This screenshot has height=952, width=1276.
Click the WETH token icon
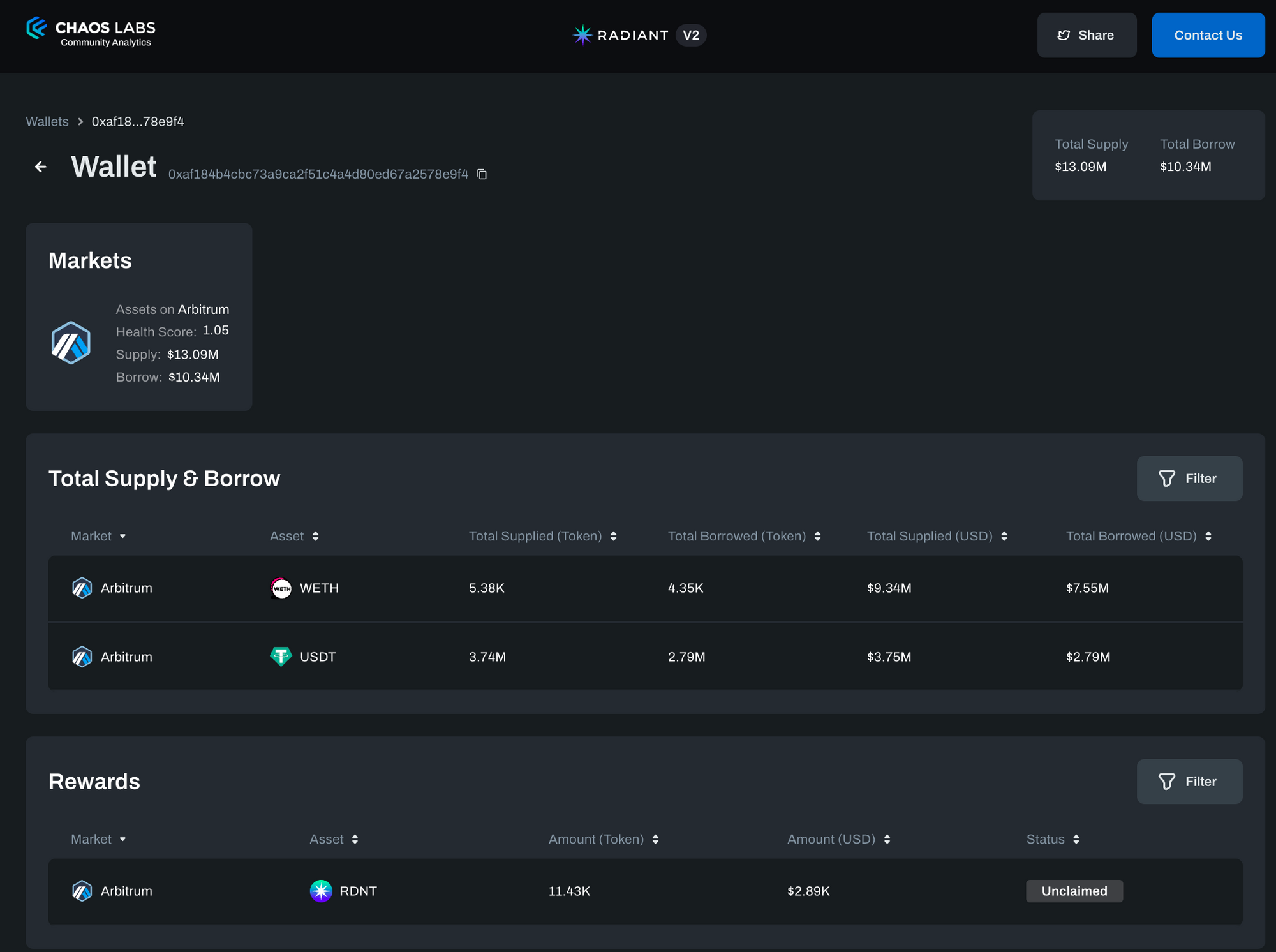coord(281,588)
